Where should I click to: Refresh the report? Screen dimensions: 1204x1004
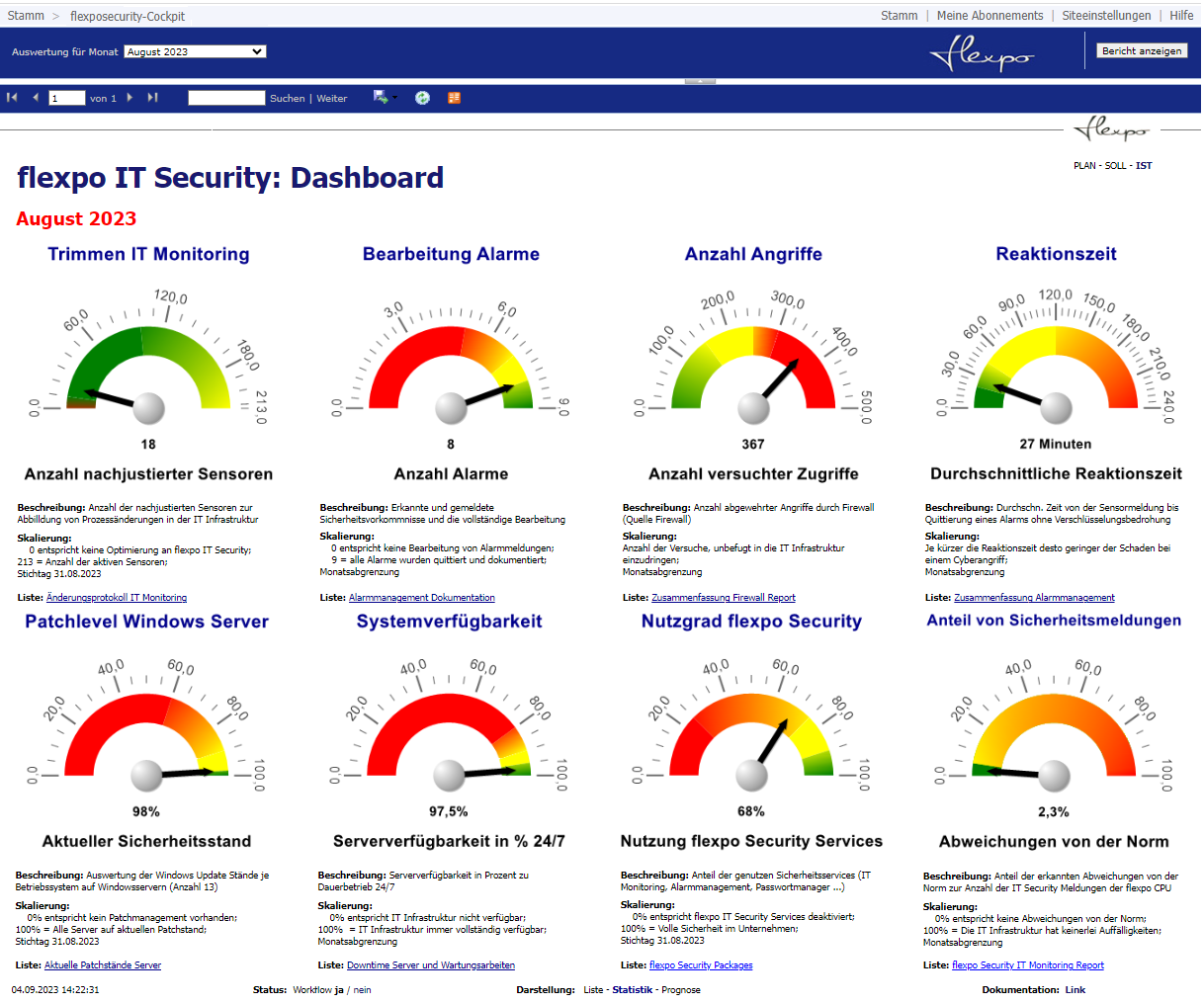click(422, 98)
